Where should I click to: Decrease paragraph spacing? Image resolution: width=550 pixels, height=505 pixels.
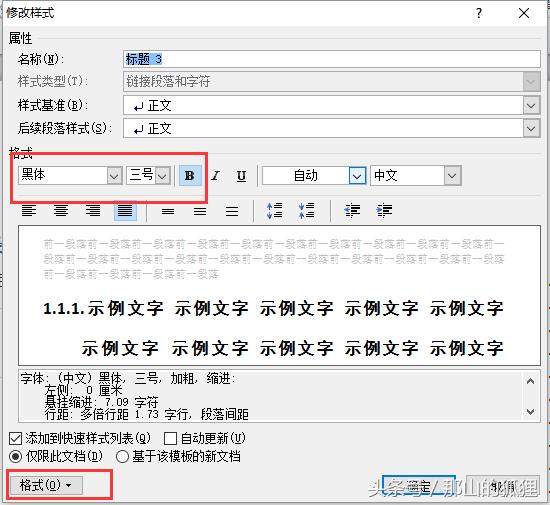click(x=306, y=211)
